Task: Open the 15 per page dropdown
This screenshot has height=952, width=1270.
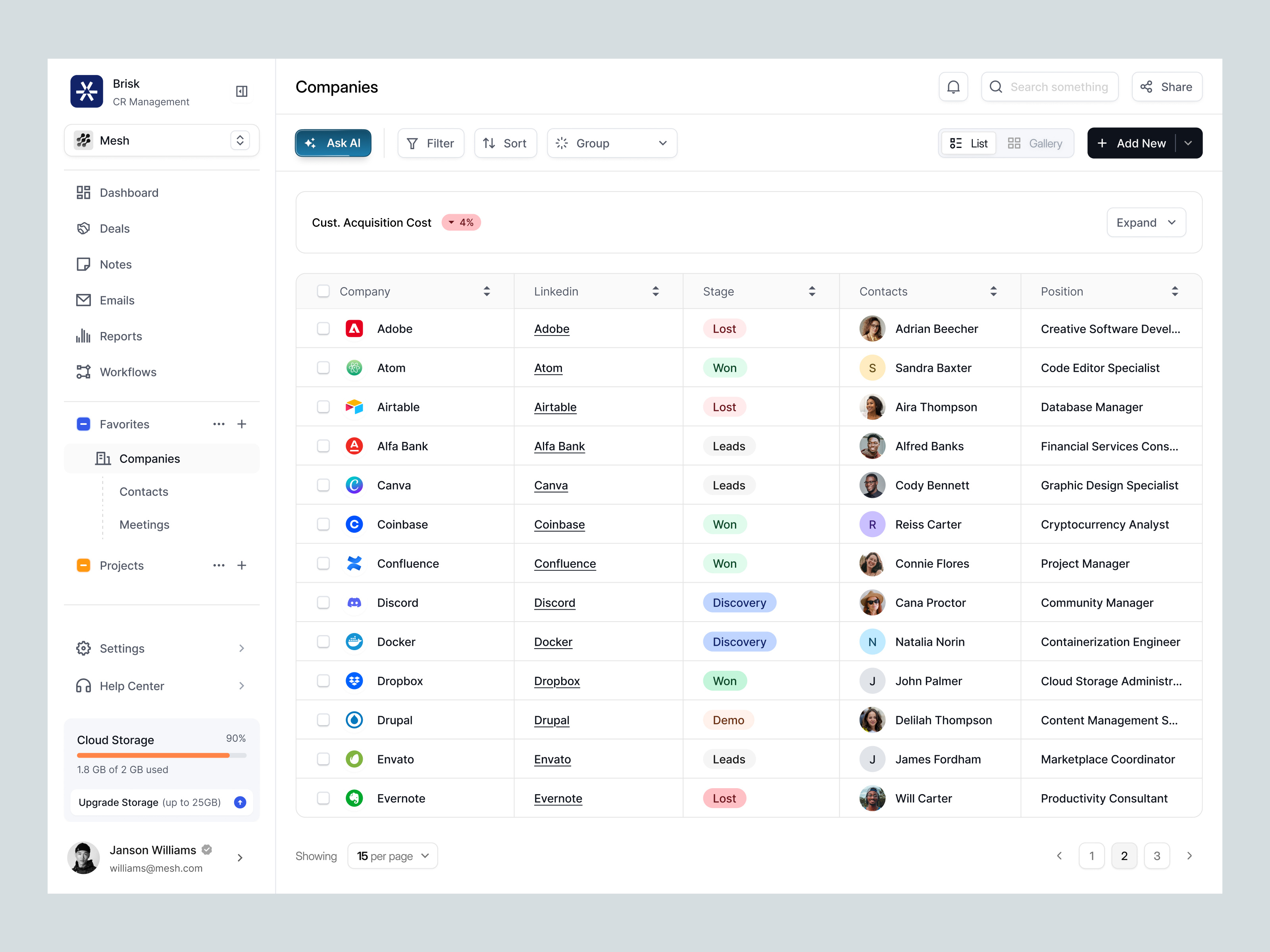Action: click(392, 856)
